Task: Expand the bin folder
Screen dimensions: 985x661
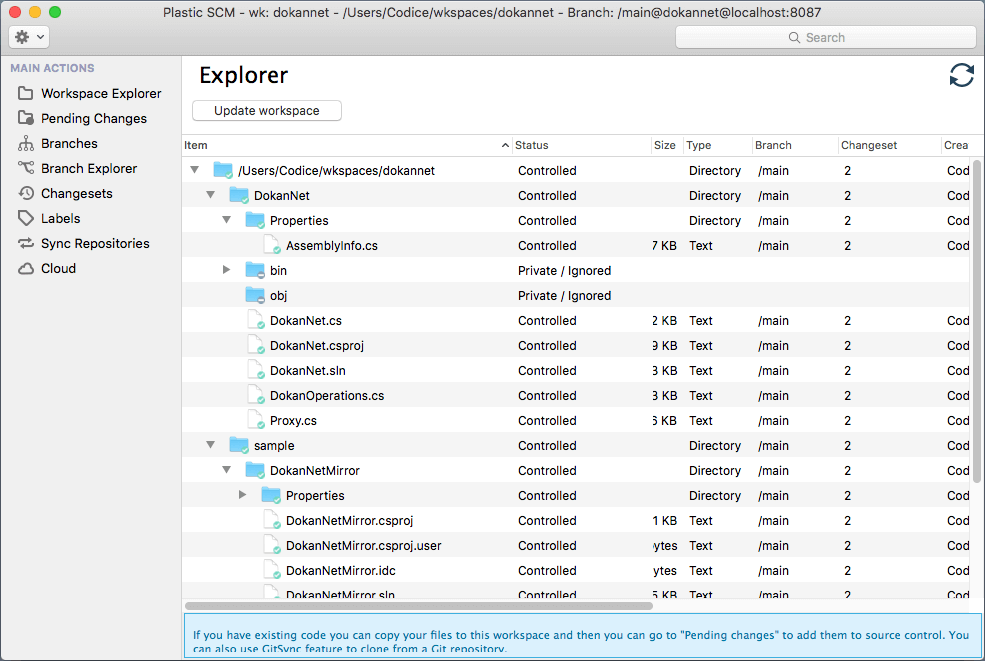Action: coord(227,270)
